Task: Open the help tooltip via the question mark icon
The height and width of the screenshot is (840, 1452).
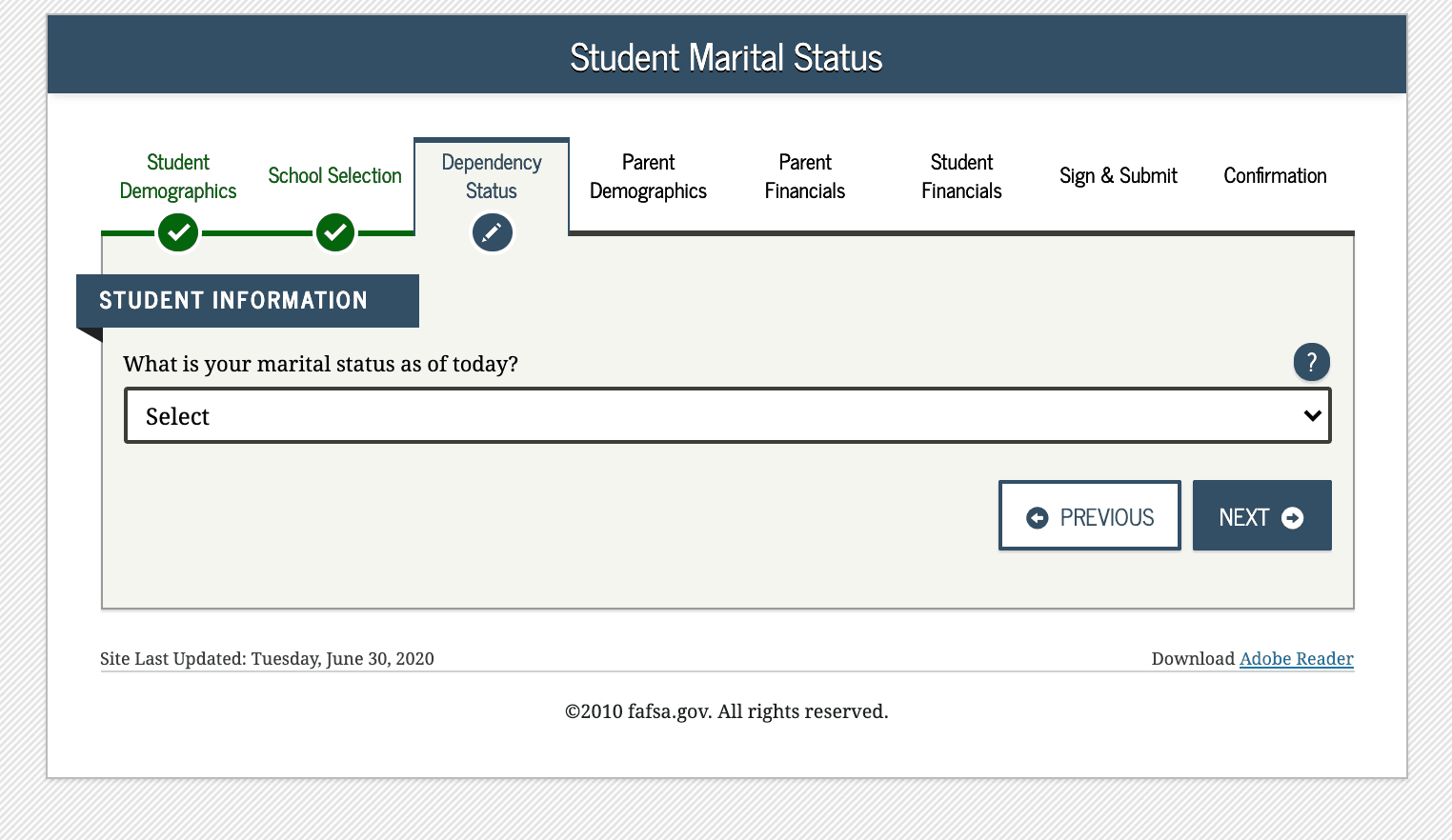Action: (1311, 362)
